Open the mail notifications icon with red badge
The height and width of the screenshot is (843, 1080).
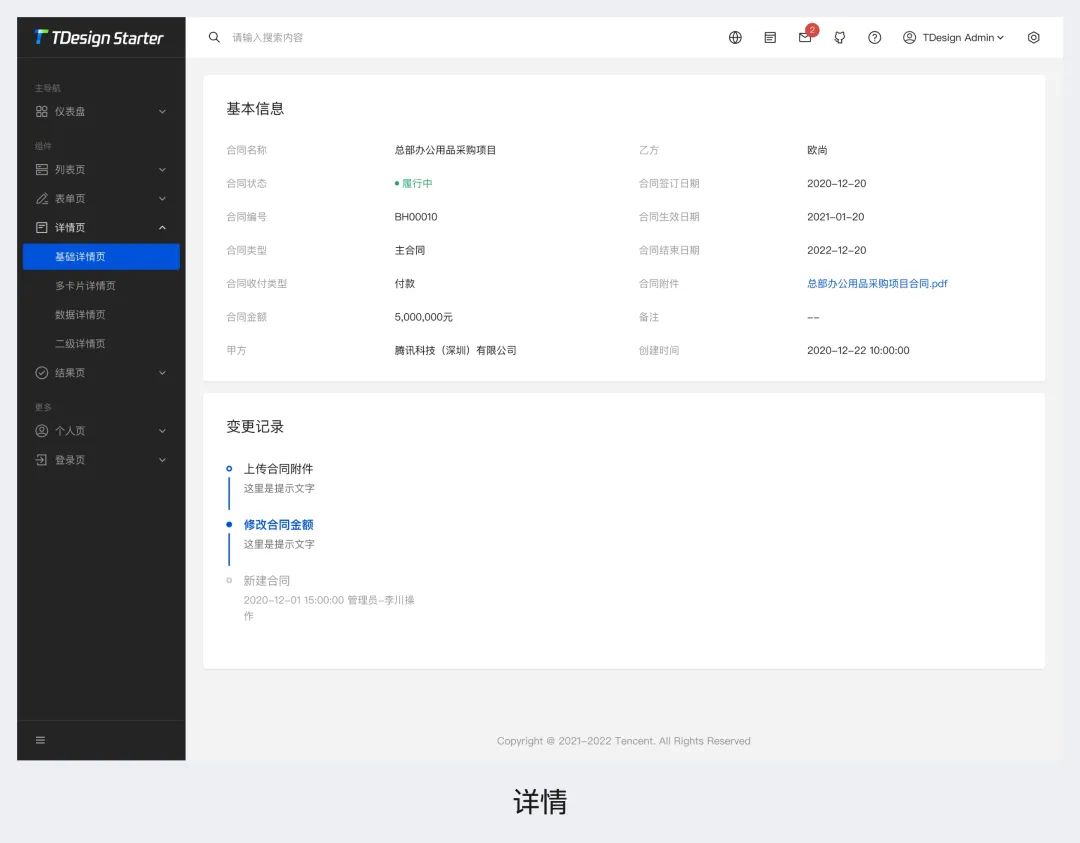pos(805,38)
